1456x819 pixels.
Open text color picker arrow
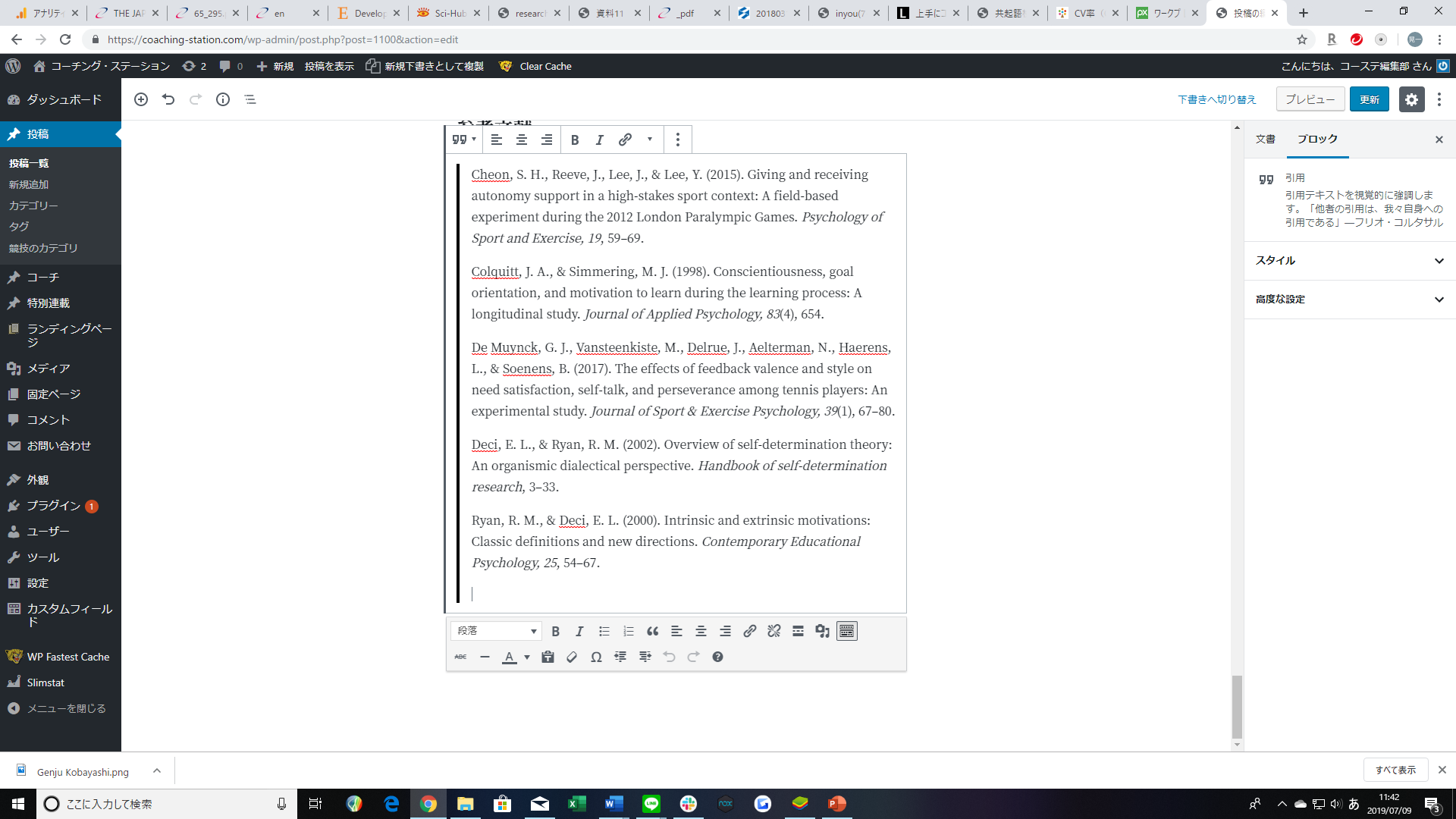pyautogui.click(x=527, y=657)
